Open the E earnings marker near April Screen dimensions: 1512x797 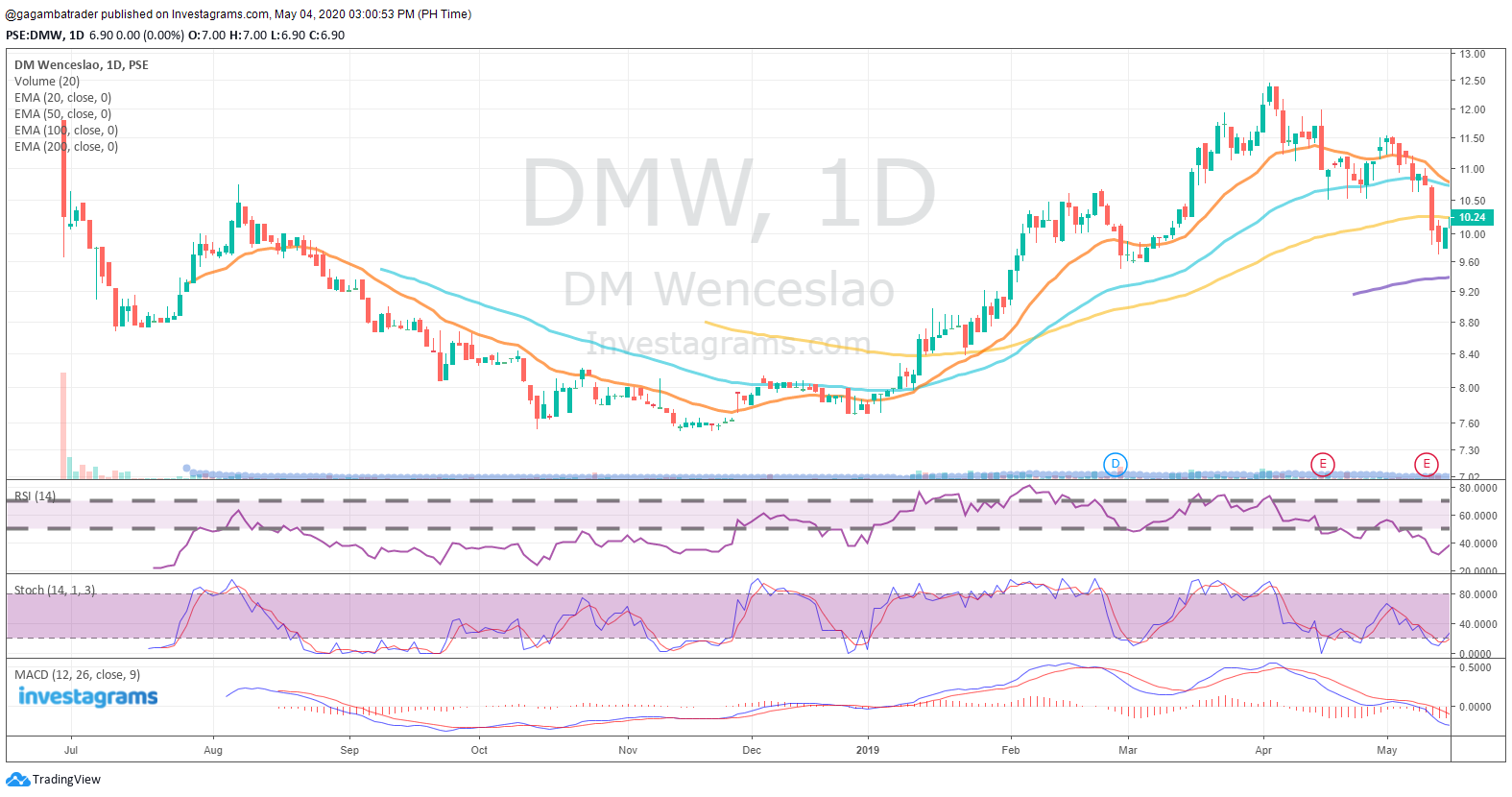pos(1323,465)
